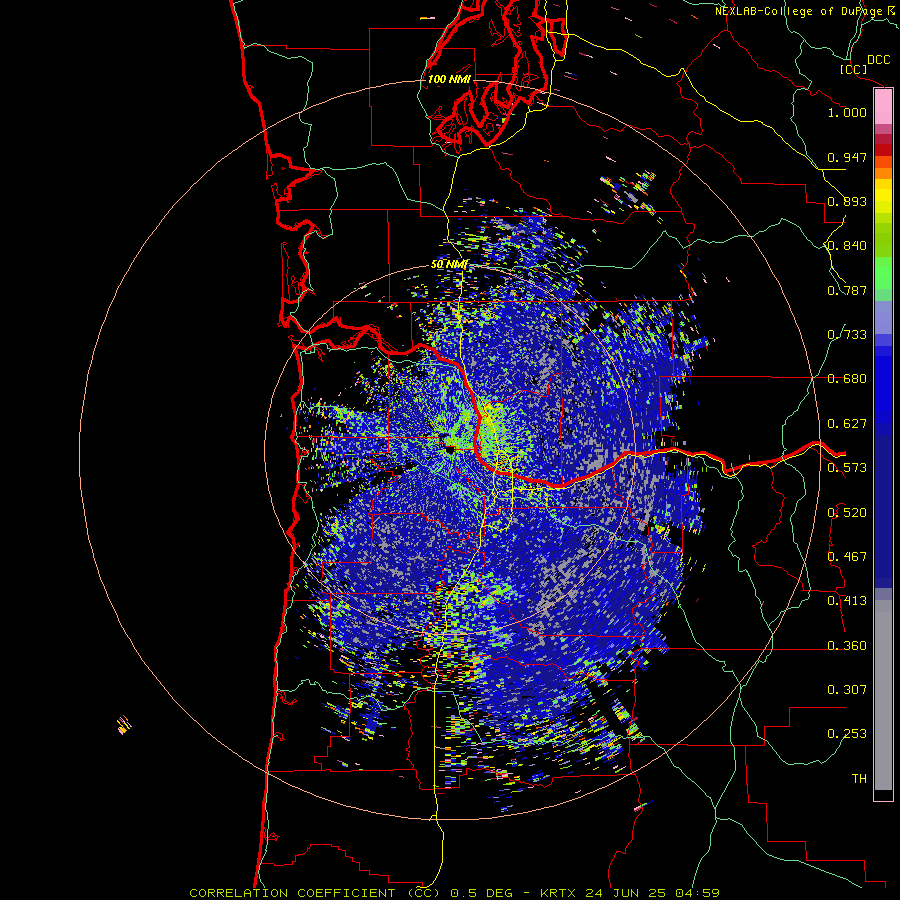This screenshot has height=900, width=900.
Task: Click the radar site center on the map
Action: [x=448, y=449]
